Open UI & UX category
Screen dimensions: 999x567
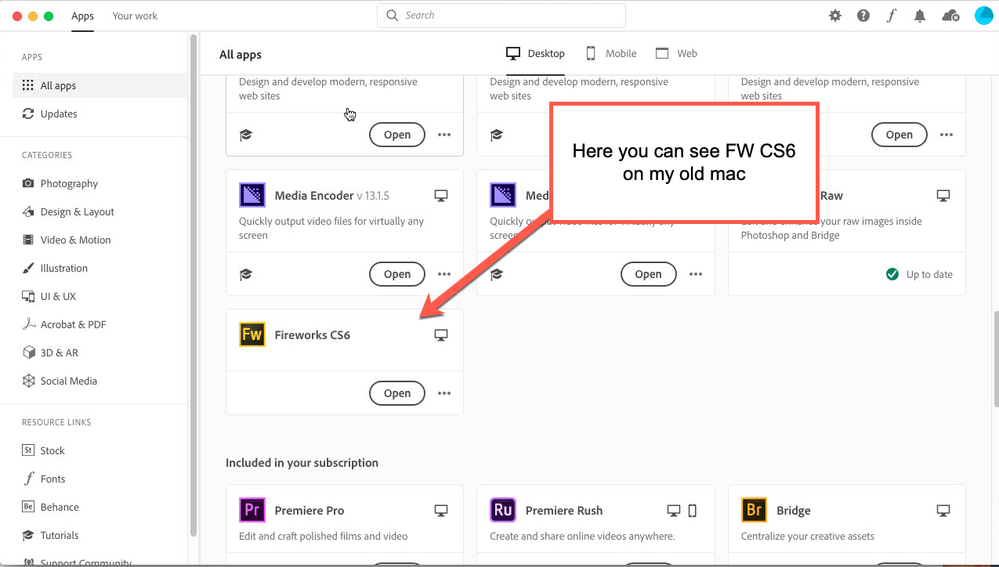point(49,296)
